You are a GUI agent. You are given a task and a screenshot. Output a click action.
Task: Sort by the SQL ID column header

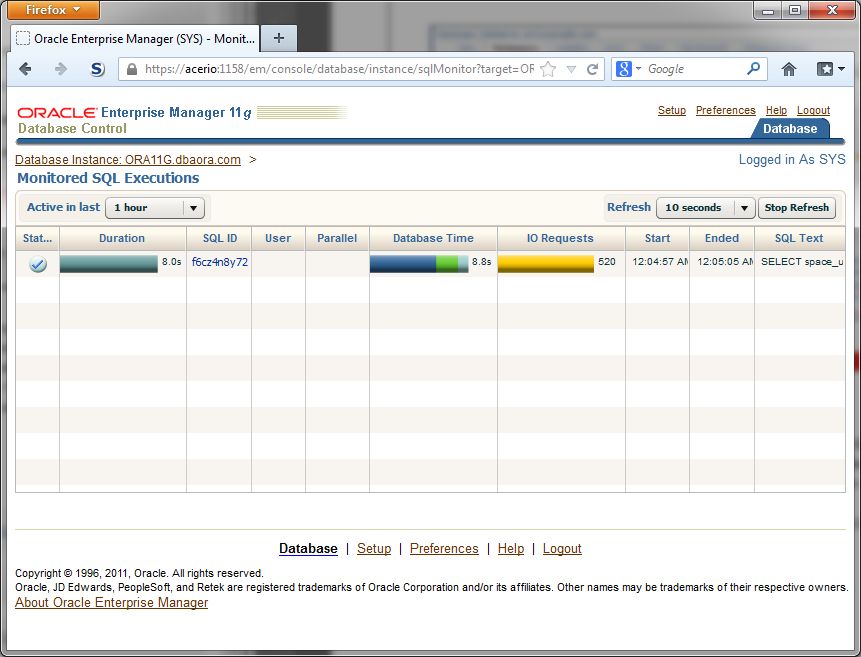[x=220, y=238]
